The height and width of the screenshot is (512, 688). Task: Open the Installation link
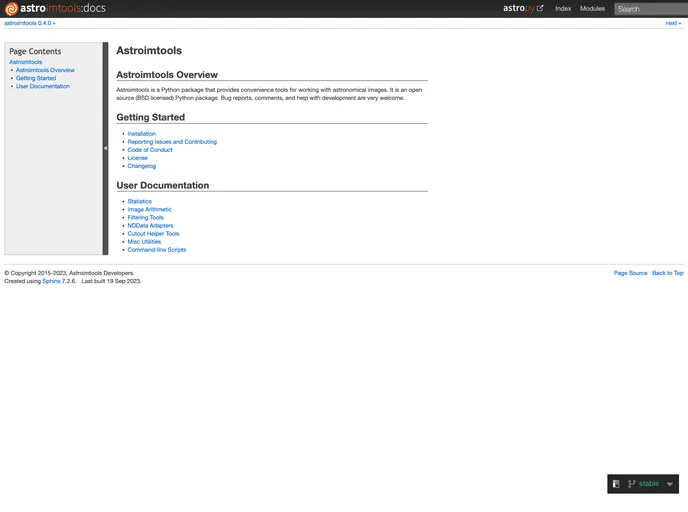(x=141, y=133)
